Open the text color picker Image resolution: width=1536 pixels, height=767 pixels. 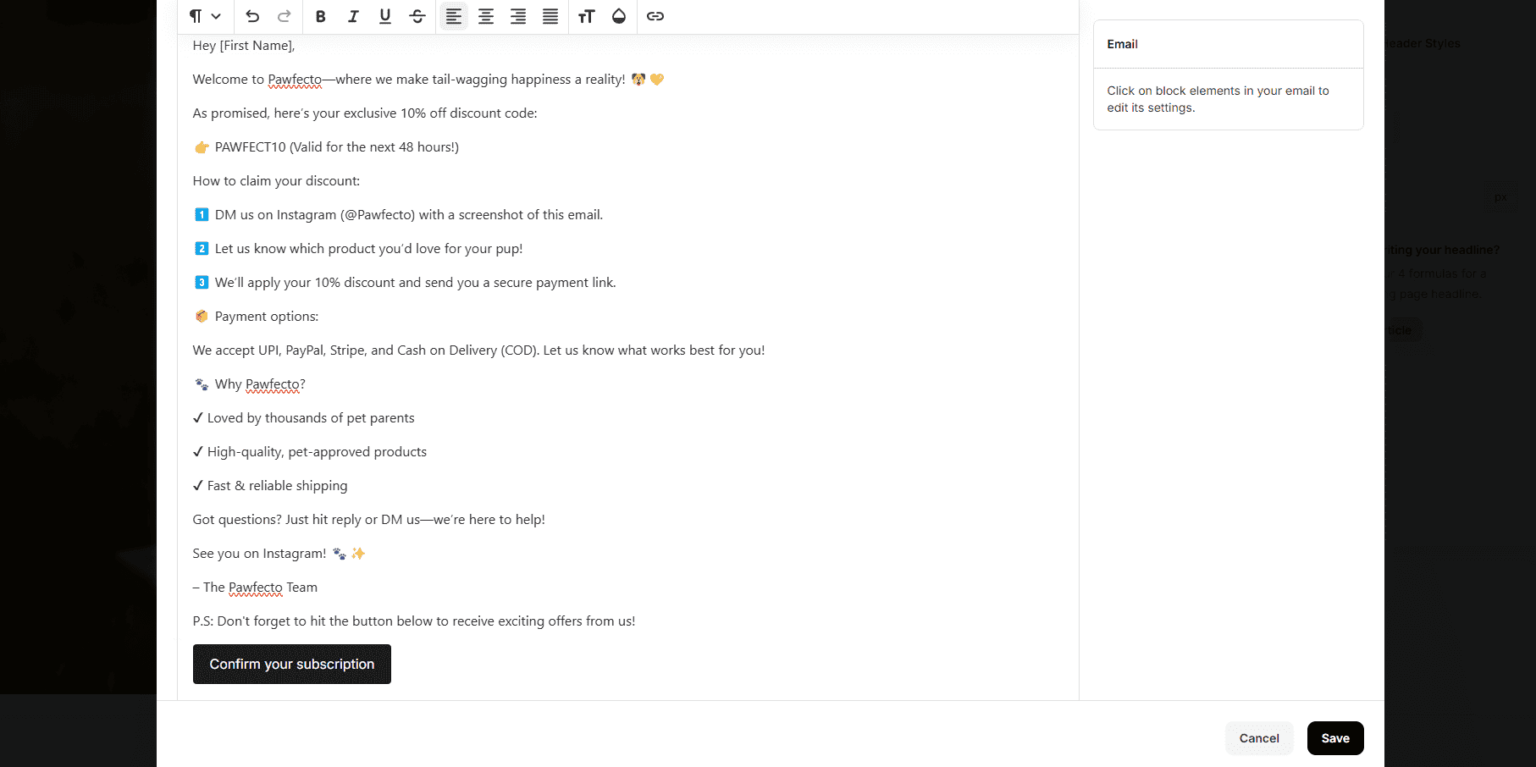tap(619, 16)
